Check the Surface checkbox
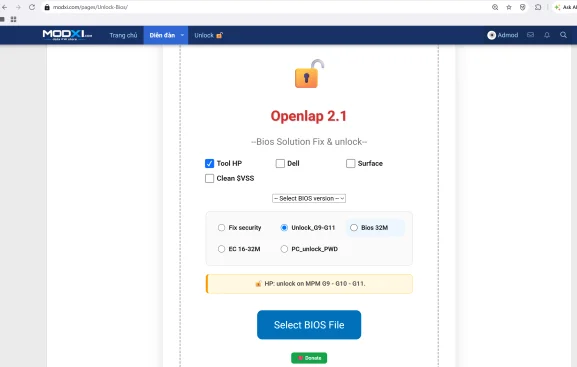The height and width of the screenshot is (367, 577). pos(351,163)
